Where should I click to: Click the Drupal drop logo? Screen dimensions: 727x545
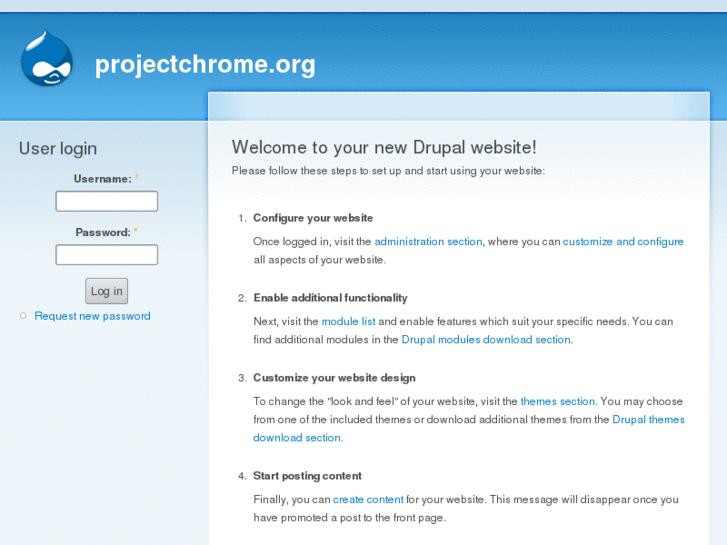point(47,58)
